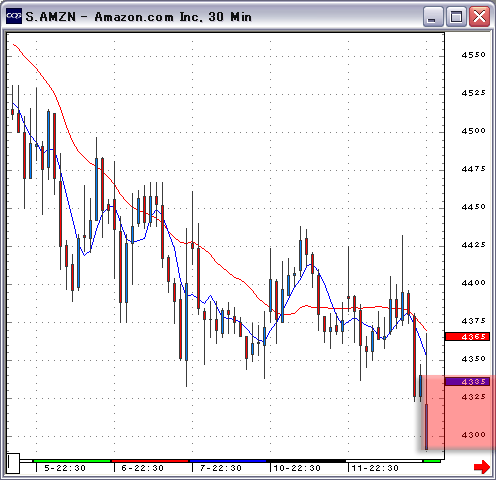Image resolution: width=496 pixels, height=480 pixels.
Task: Click the 4525 price axis label
Action: click(x=473, y=93)
